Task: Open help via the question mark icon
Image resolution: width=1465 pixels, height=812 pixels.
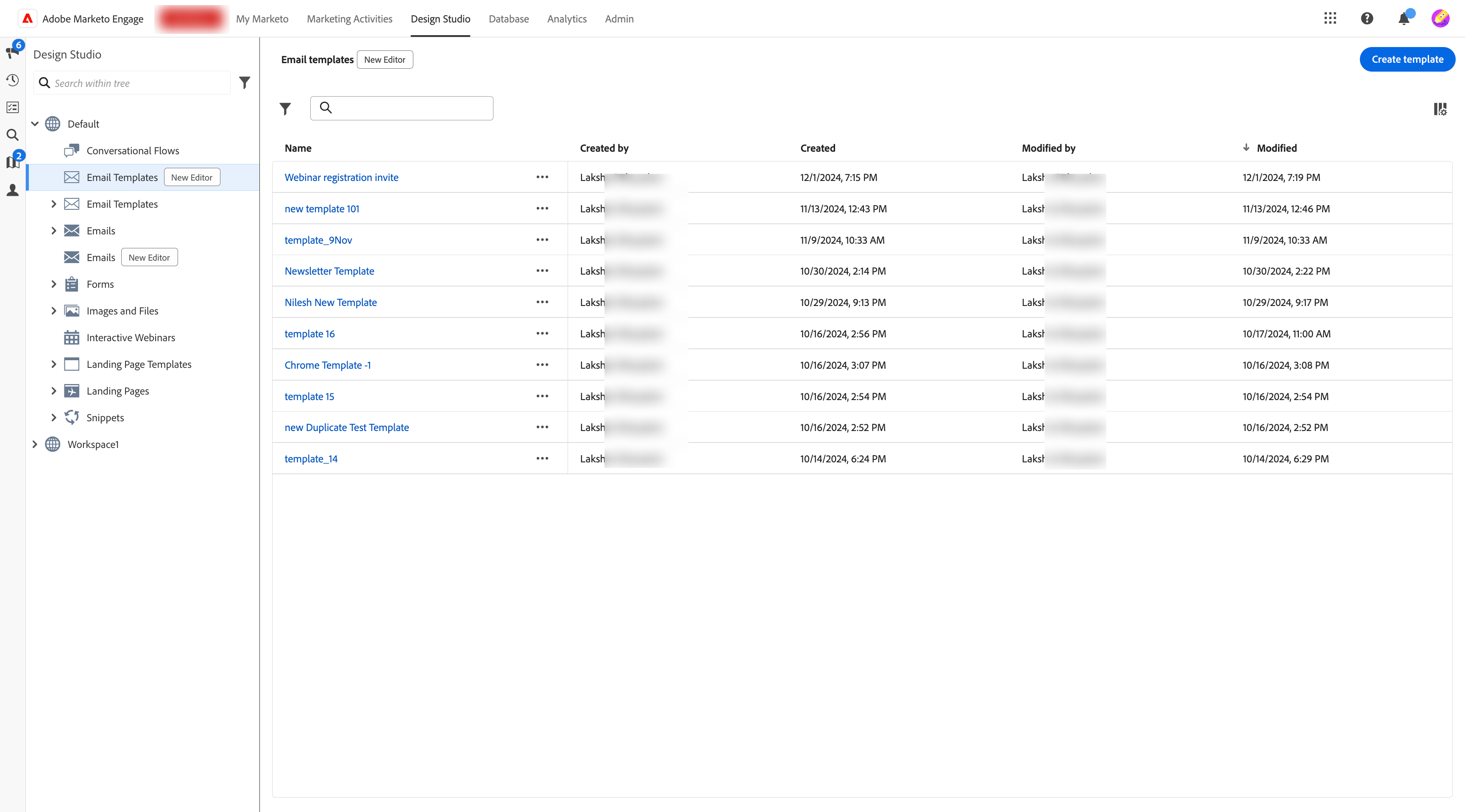Action: [1367, 18]
